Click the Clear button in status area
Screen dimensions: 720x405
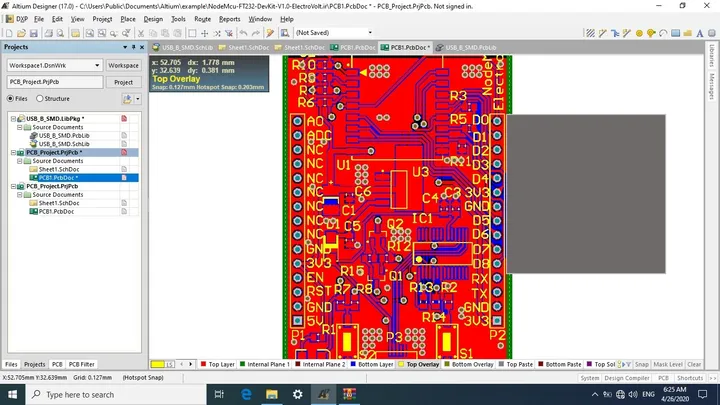point(694,364)
